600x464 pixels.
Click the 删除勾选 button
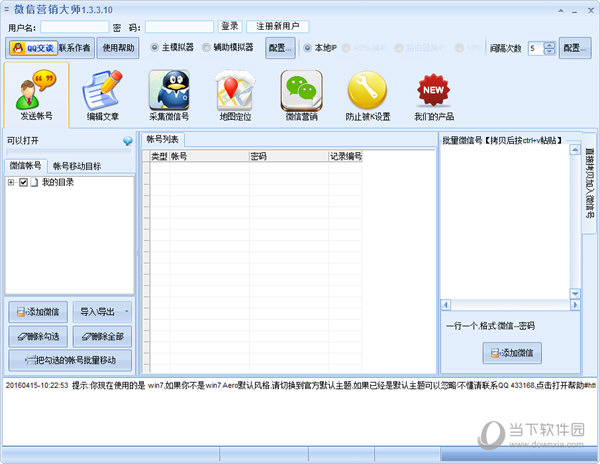[38, 336]
